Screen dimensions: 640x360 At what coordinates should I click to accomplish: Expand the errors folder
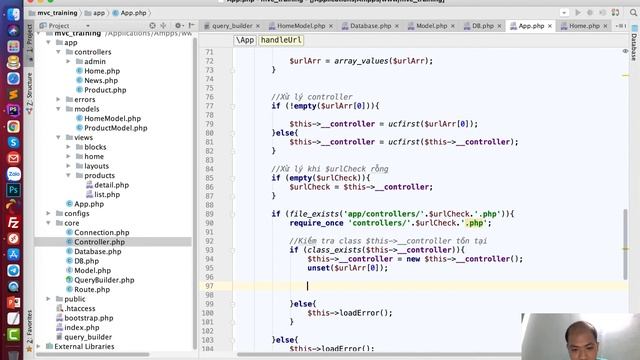tap(58, 99)
